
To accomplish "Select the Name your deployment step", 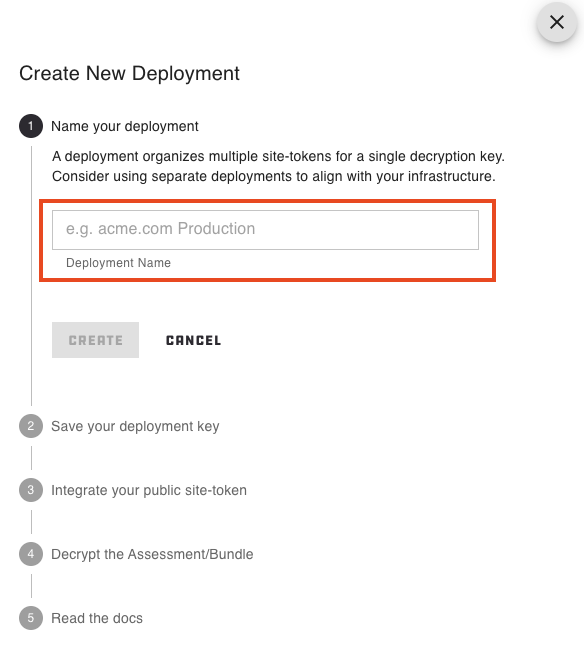I will point(125,126).
